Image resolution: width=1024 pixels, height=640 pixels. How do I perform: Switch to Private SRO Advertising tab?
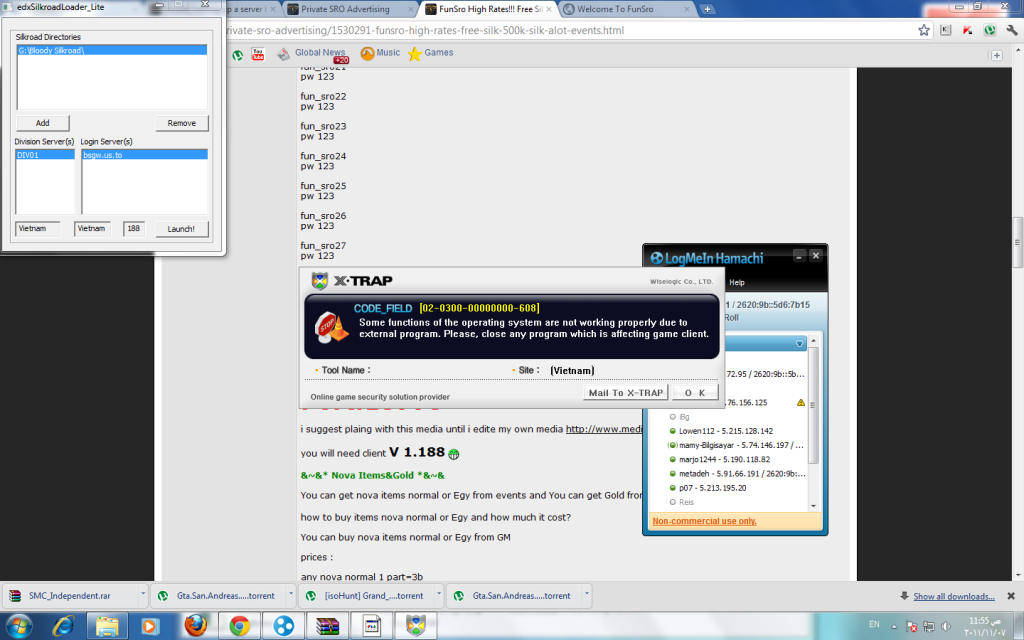click(351, 9)
